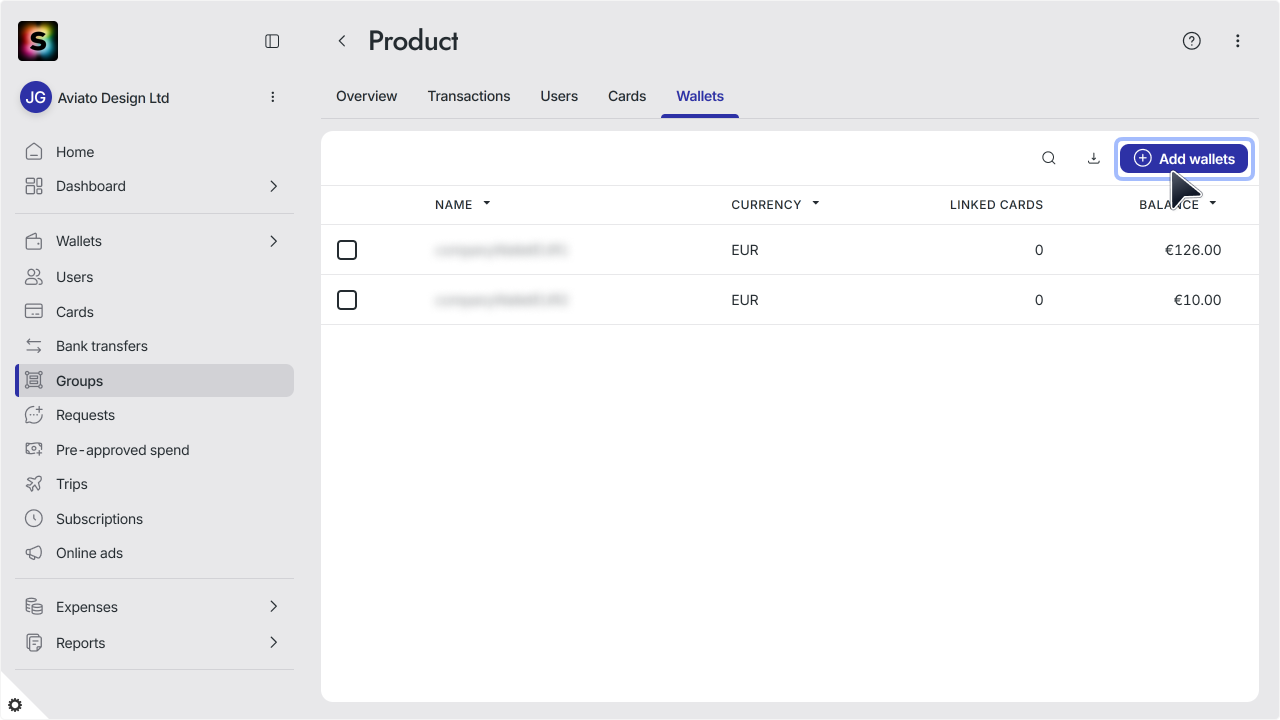Select the checkbox for the €10.00 wallet
The image size is (1280, 720).
347,300
